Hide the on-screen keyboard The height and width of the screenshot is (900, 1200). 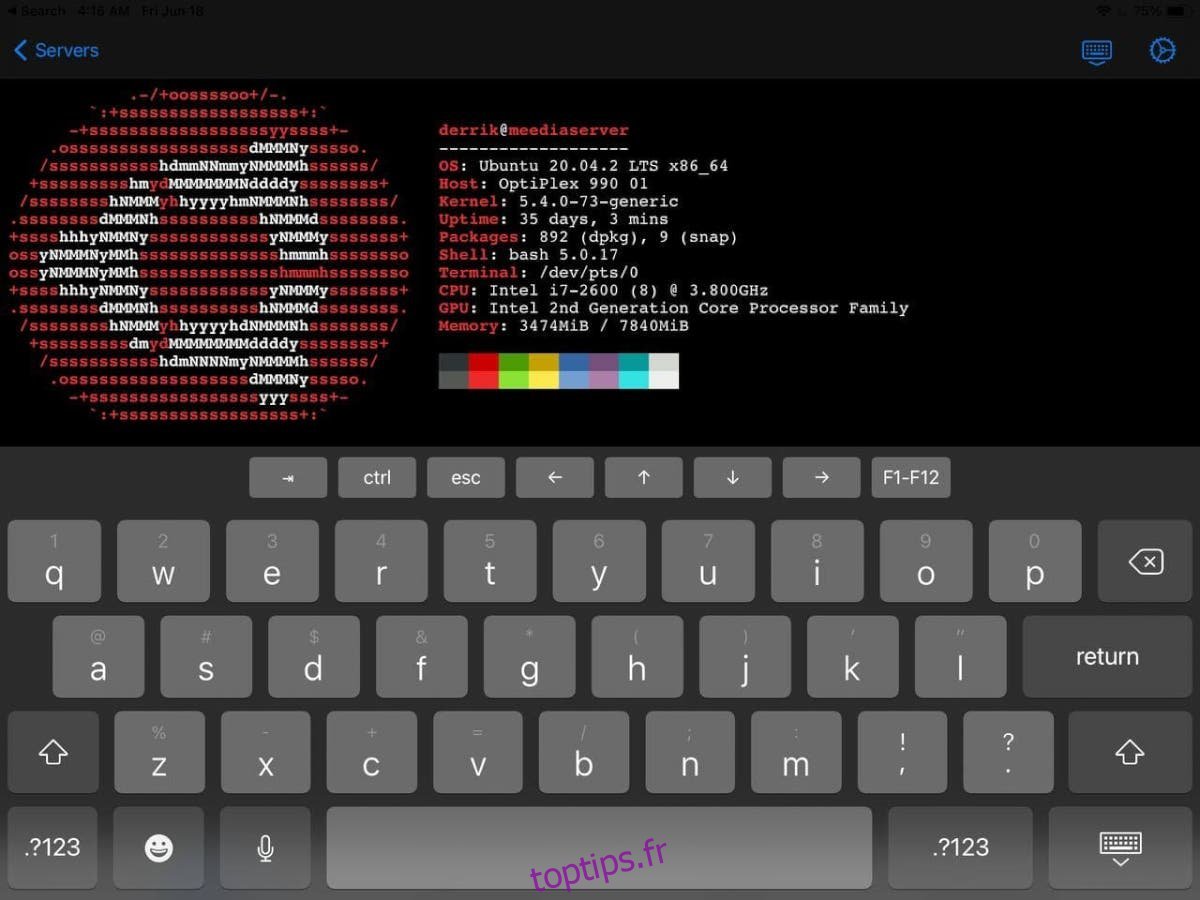click(1120, 848)
